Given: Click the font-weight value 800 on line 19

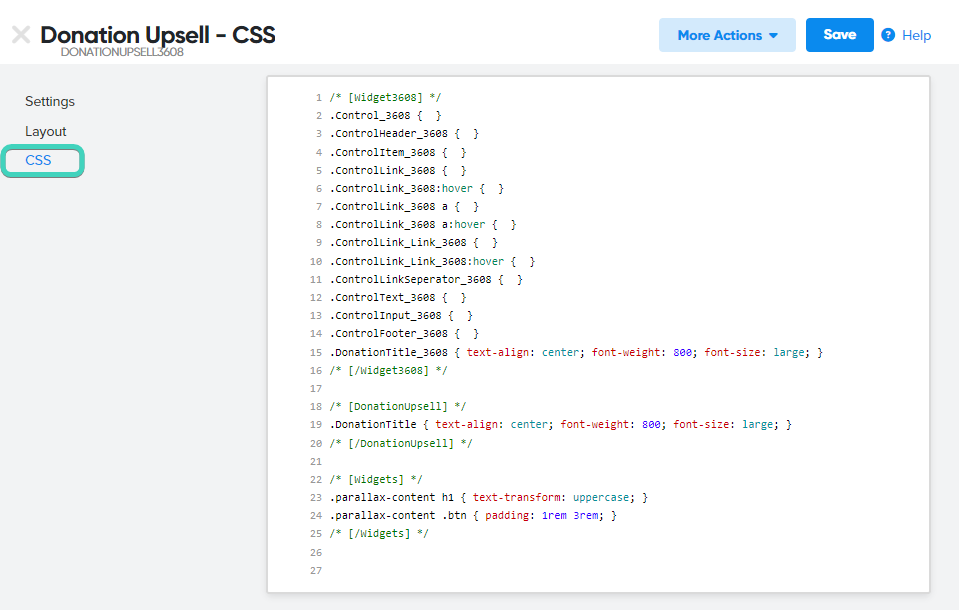Looking at the screenshot, I should click(651, 425).
